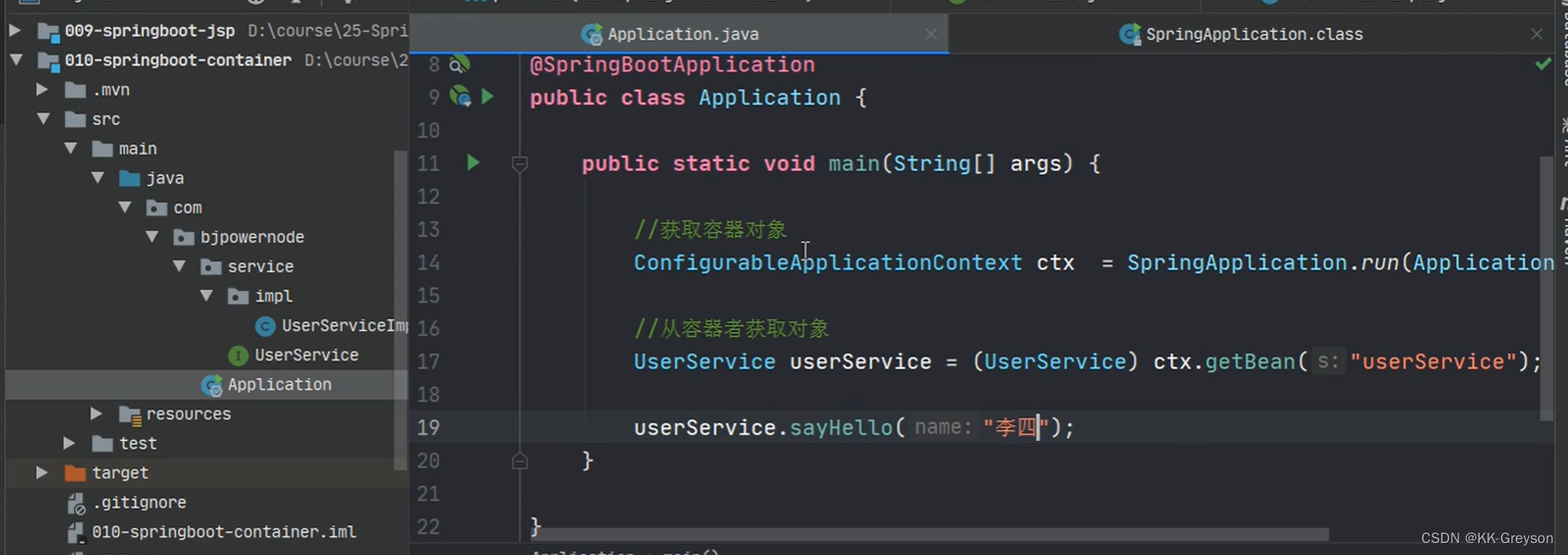Click the .gitignore file icon

pos(76,502)
